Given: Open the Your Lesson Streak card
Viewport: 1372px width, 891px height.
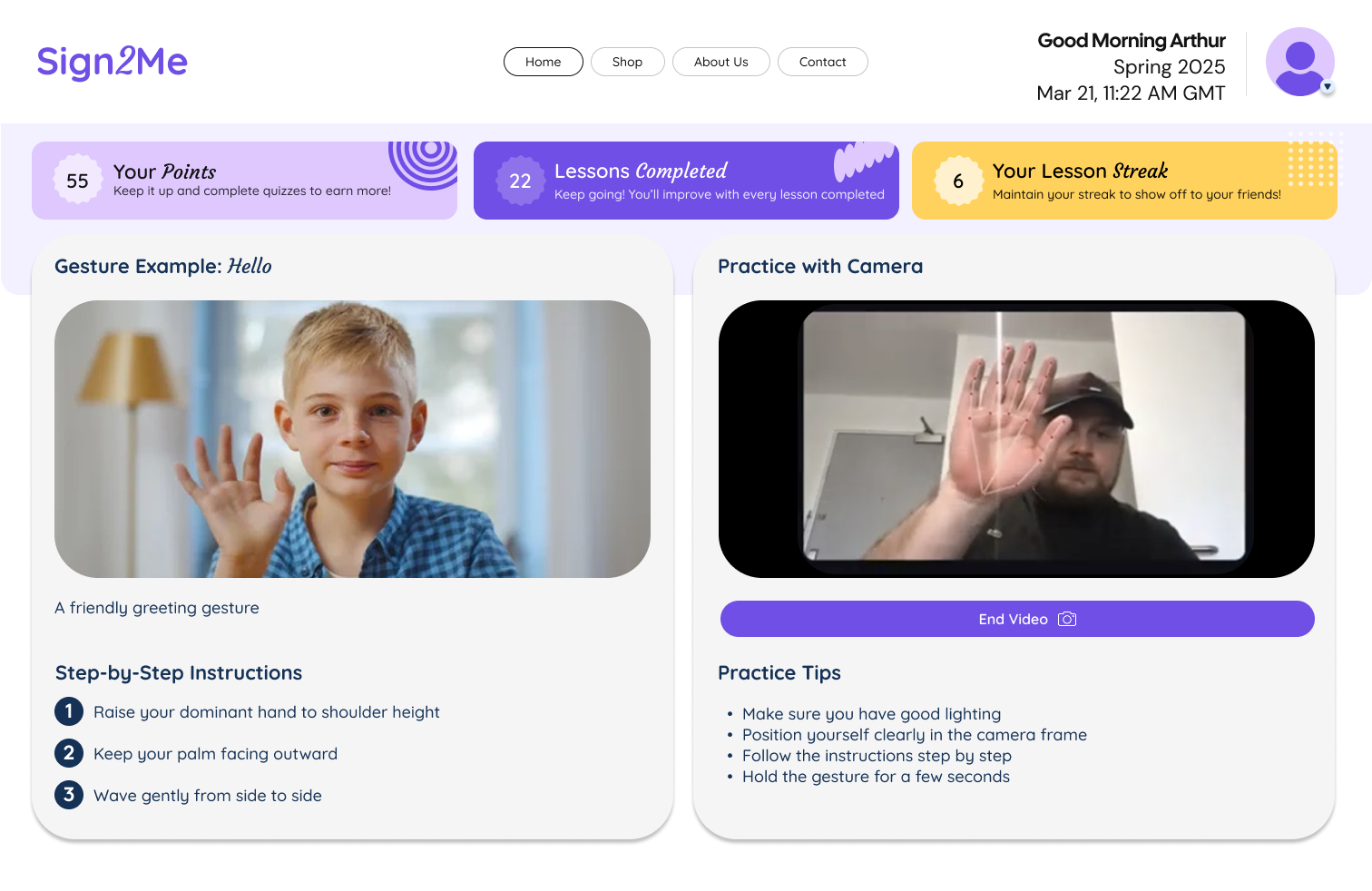Looking at the screenshot, I should tap(1124, 181).
